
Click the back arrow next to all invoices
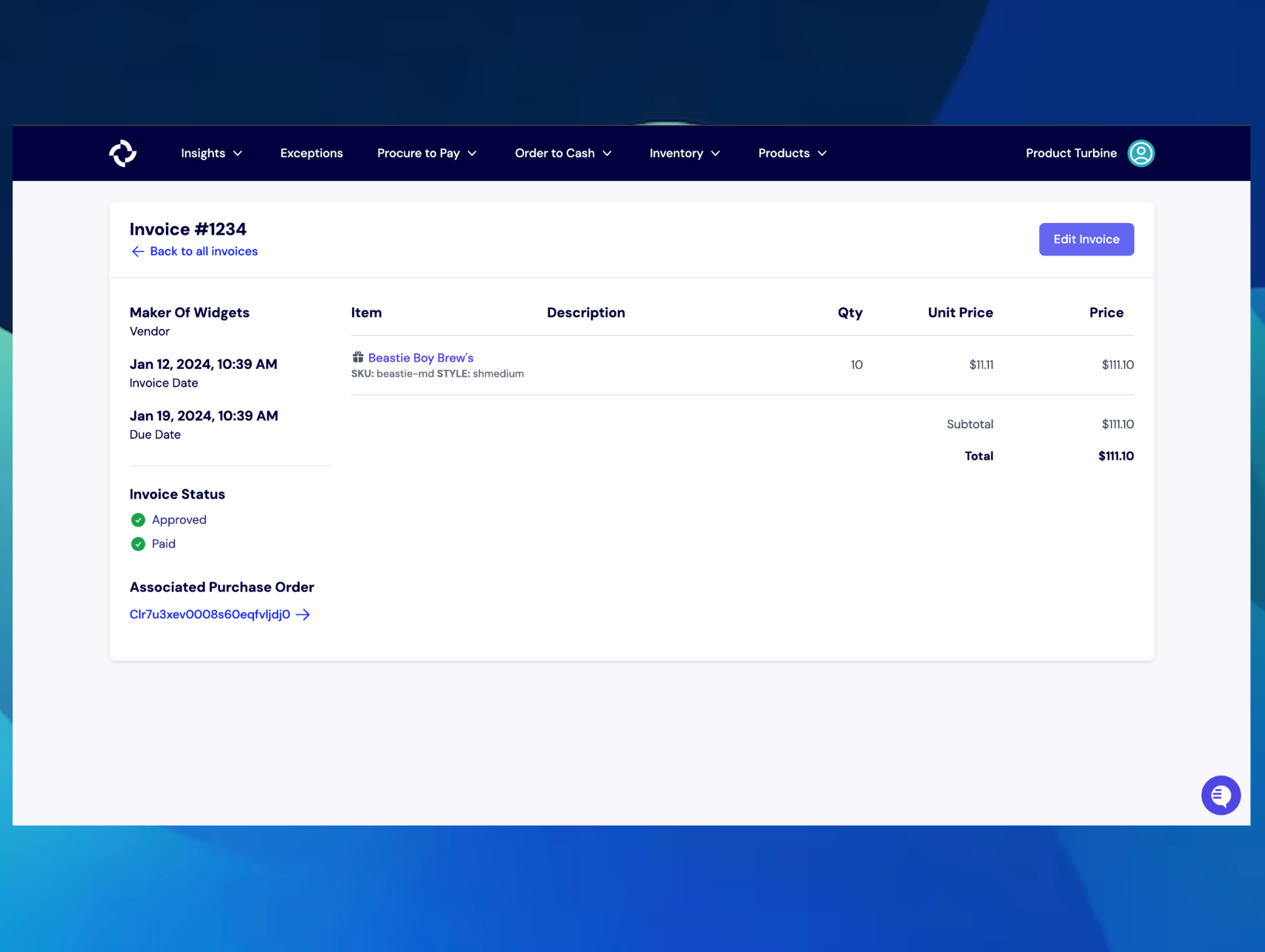137,251
